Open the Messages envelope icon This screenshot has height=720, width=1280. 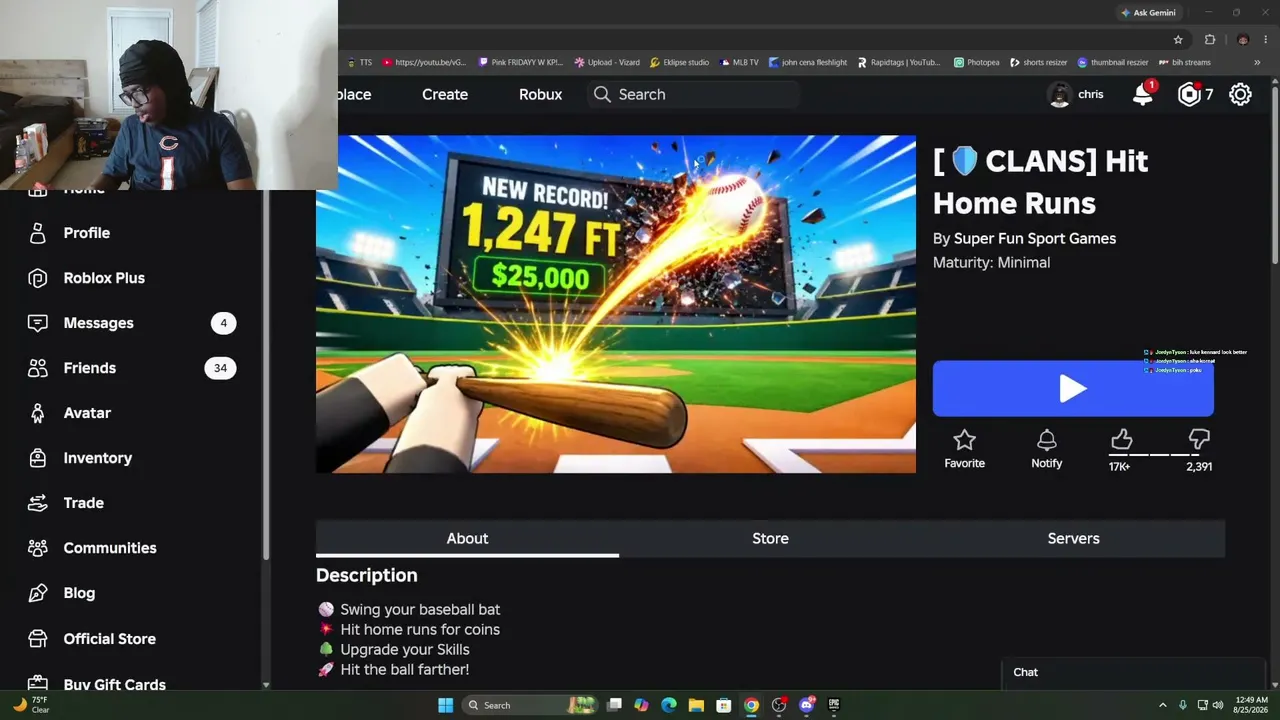(x=38, y=323)
